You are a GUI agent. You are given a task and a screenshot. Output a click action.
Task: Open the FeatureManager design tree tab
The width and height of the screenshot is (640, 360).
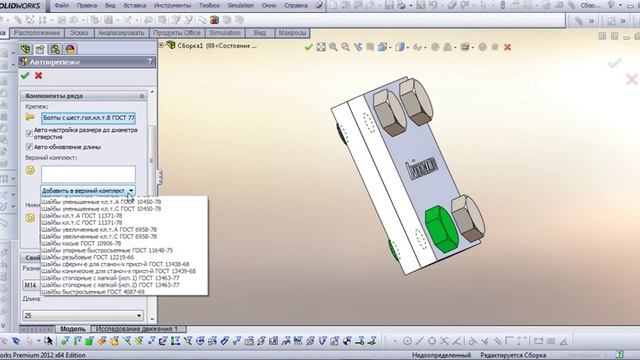pyautogui.click(x=25, y=49)
